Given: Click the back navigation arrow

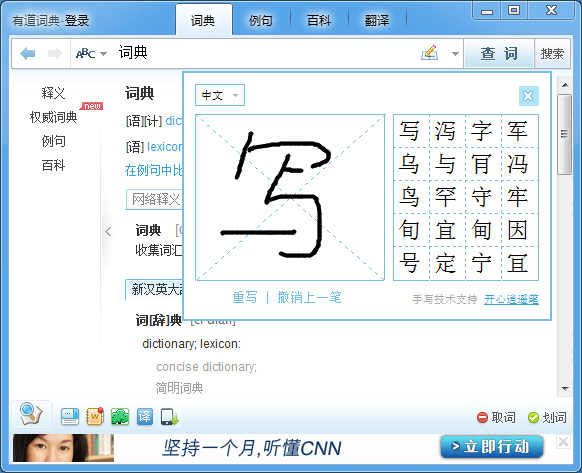Looking at the screenshot, I should [27, 53].
